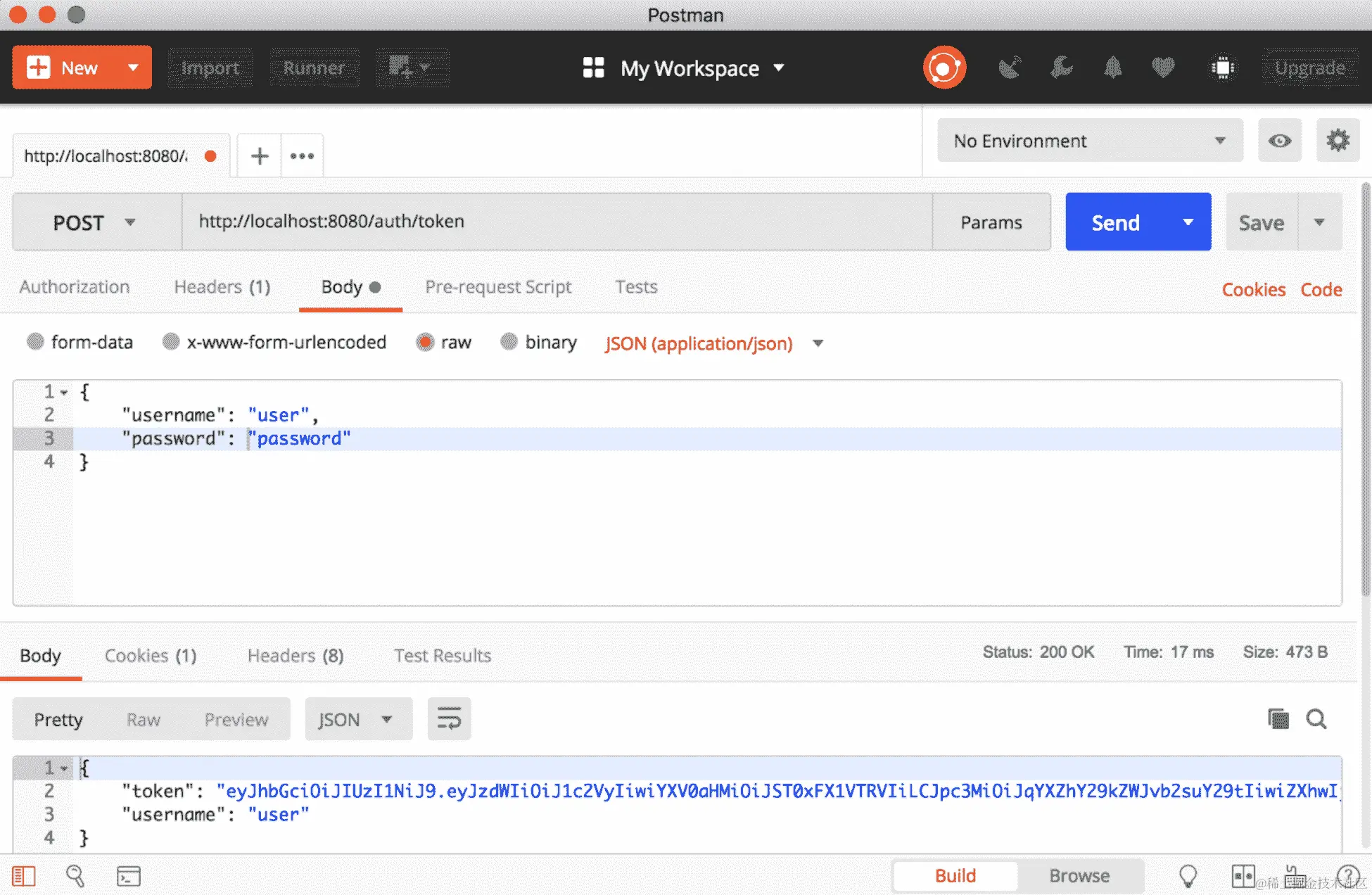Choose the binary body option
Screen dimensions: 1372x895
click(x=509, y=342)
